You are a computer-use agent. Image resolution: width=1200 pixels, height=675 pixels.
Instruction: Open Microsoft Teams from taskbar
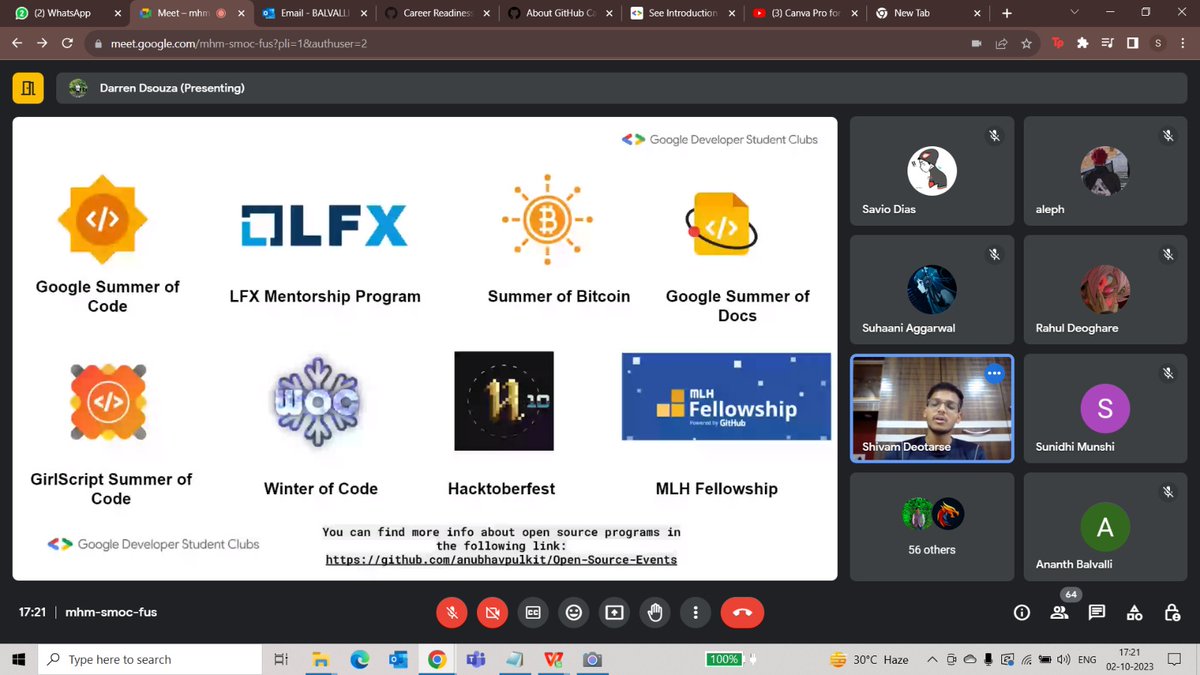475,659
